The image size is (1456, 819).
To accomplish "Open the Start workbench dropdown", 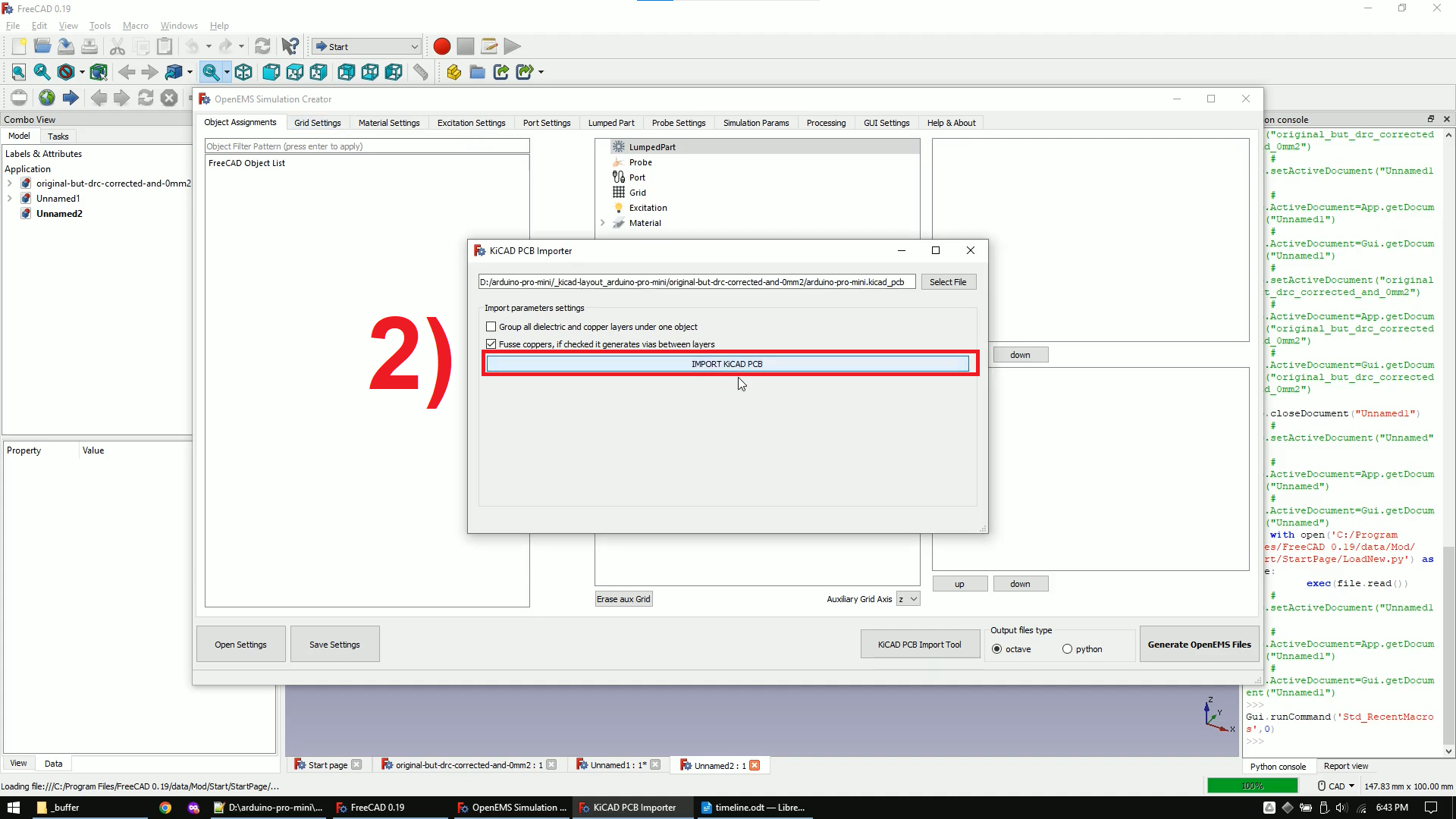I will click(x=367, y=46).
